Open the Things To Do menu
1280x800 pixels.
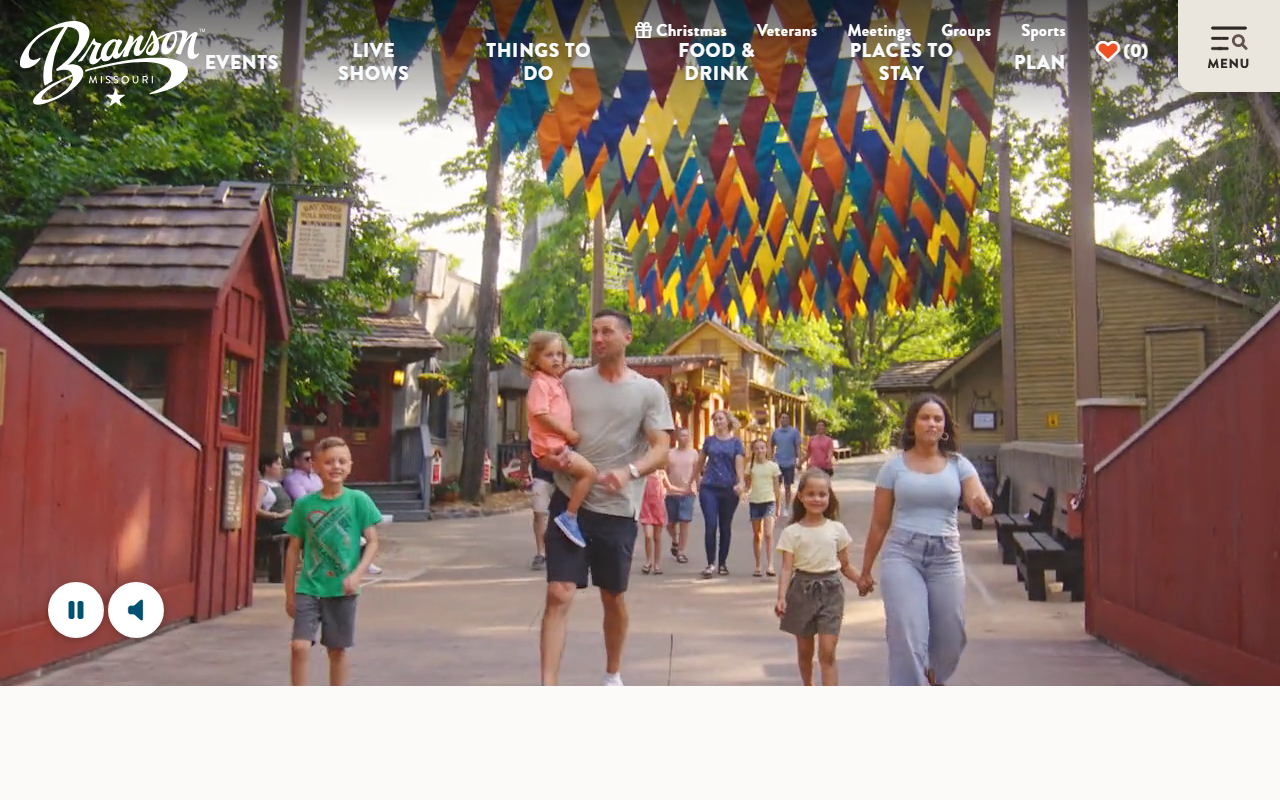click(538, 62)
